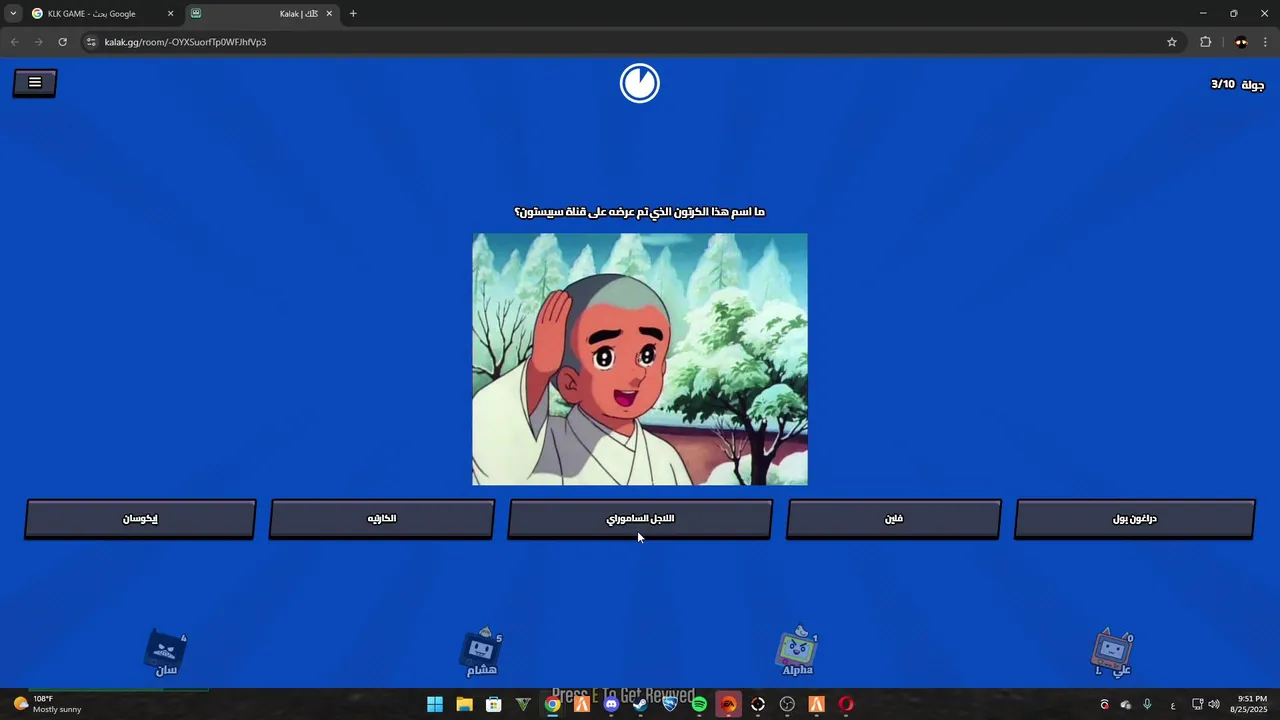Click the round countdown timer icon
1280x720 pixels.
pos(640,83)
